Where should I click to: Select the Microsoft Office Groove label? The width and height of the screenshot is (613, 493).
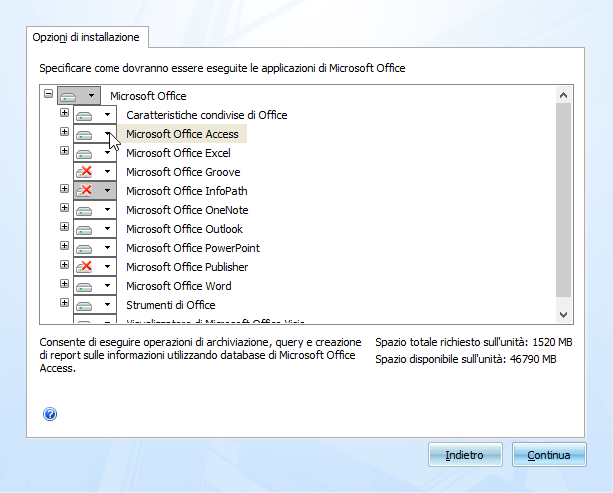click(x=183, y=172)
